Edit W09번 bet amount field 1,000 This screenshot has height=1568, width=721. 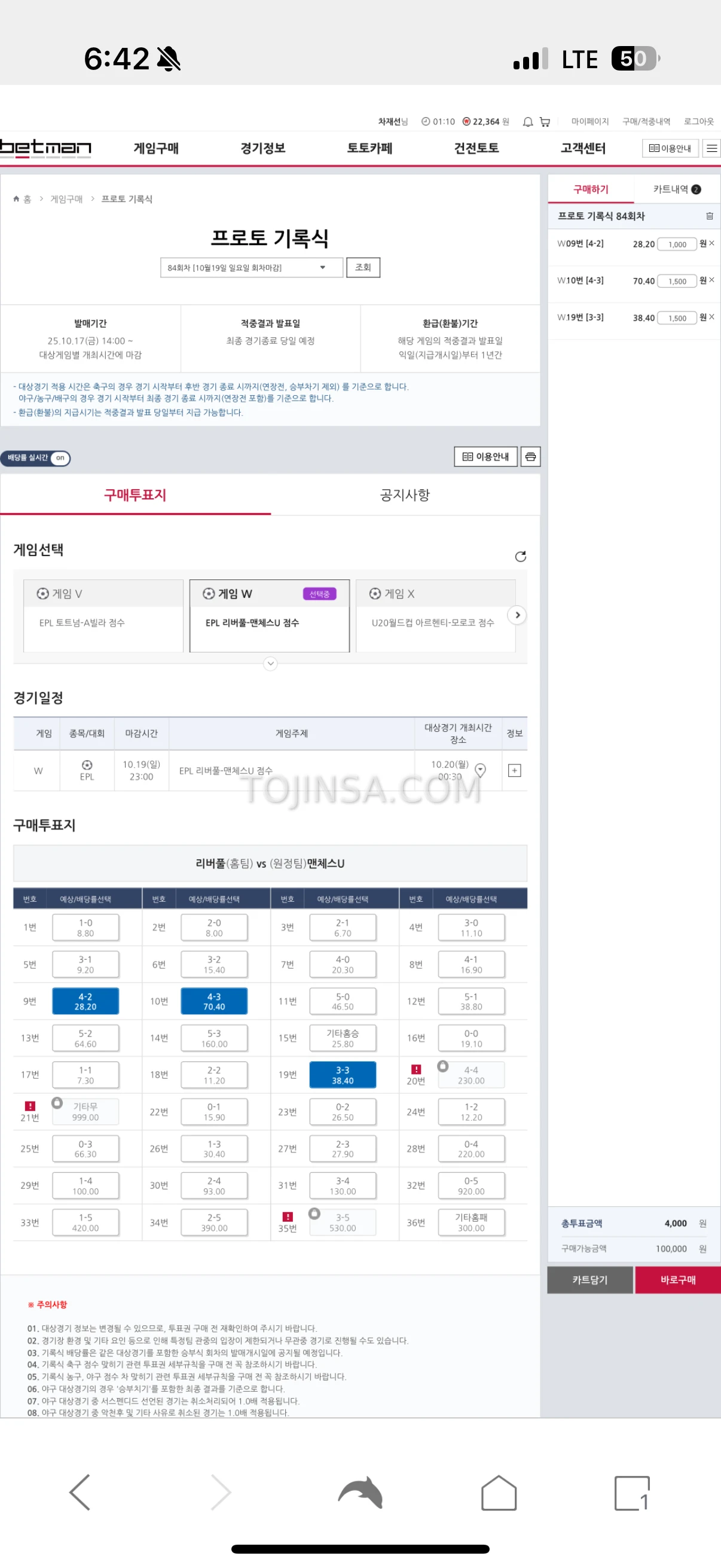pyautogui.click(x=677, y=244)
